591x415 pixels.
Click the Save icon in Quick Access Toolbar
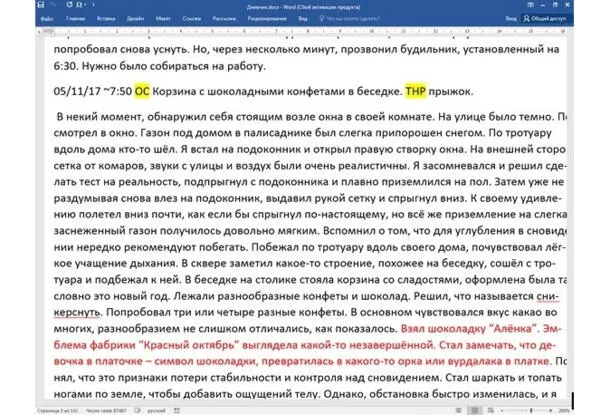[41, 5]
